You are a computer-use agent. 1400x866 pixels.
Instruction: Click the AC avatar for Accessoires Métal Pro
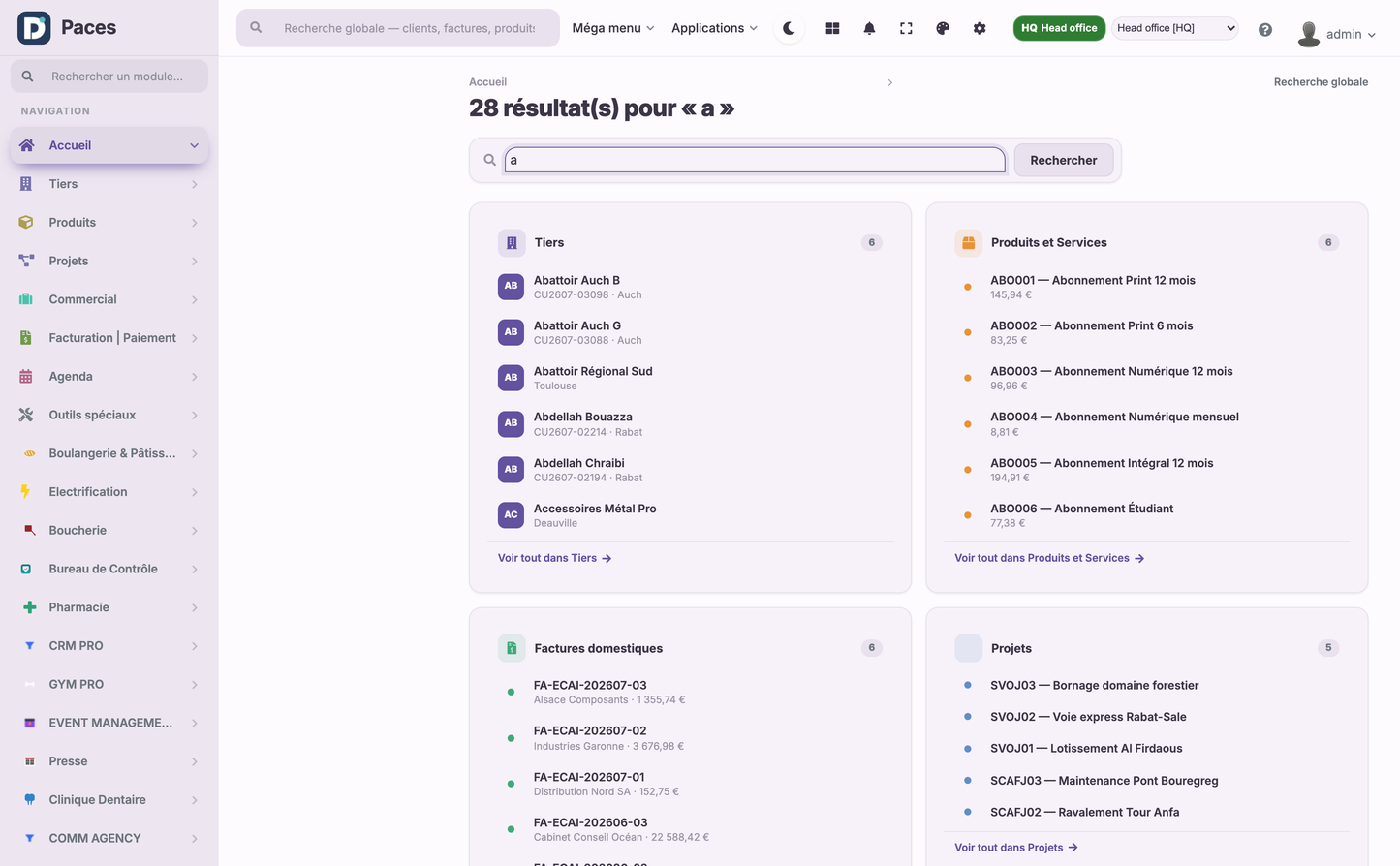[511, 515]
